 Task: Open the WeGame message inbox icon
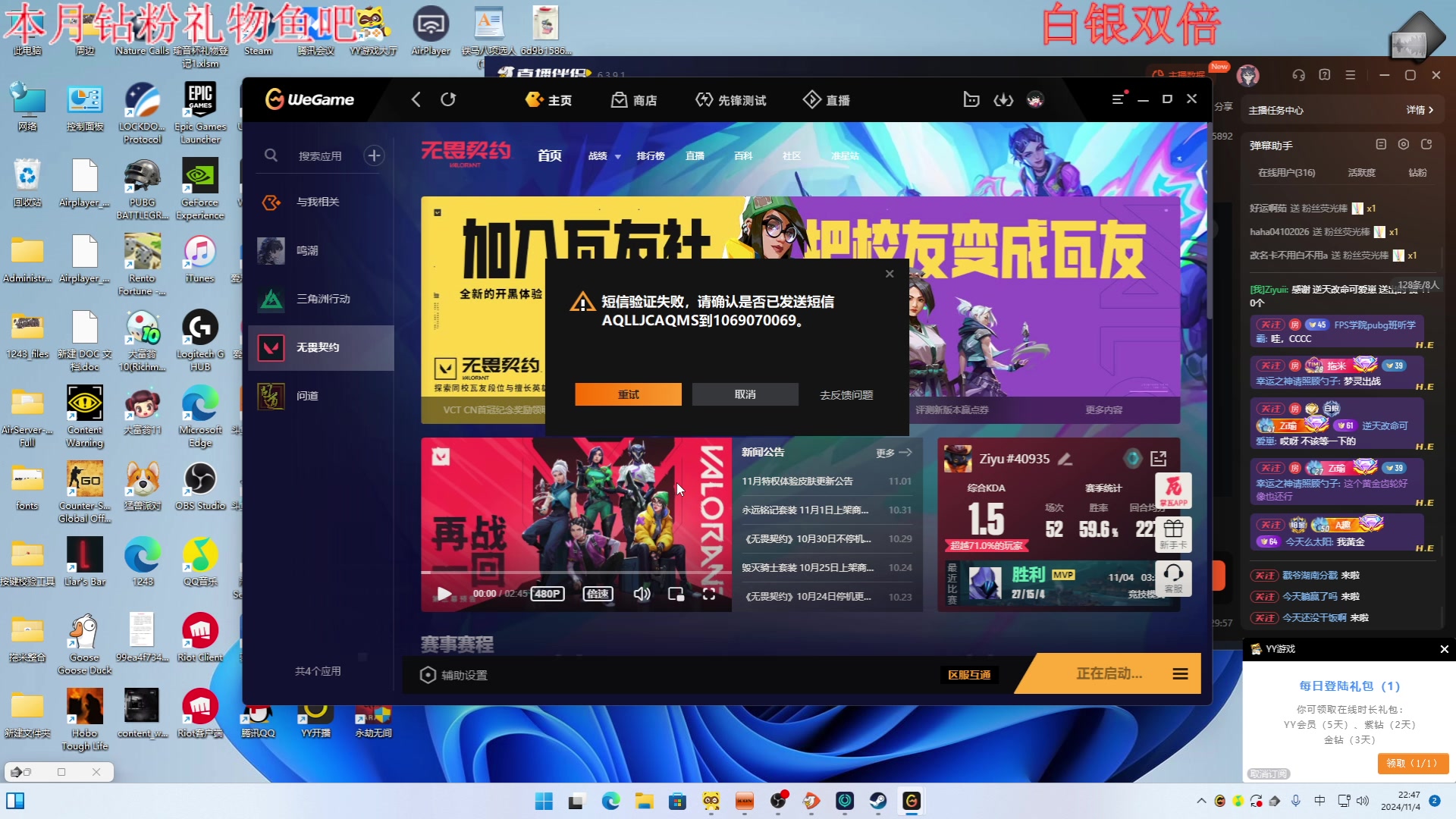(971, 99)
